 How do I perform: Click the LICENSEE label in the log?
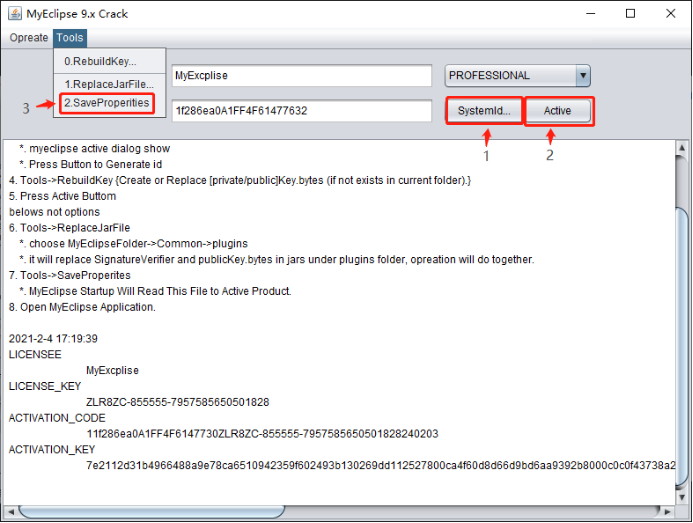click(x=35, y=355)
